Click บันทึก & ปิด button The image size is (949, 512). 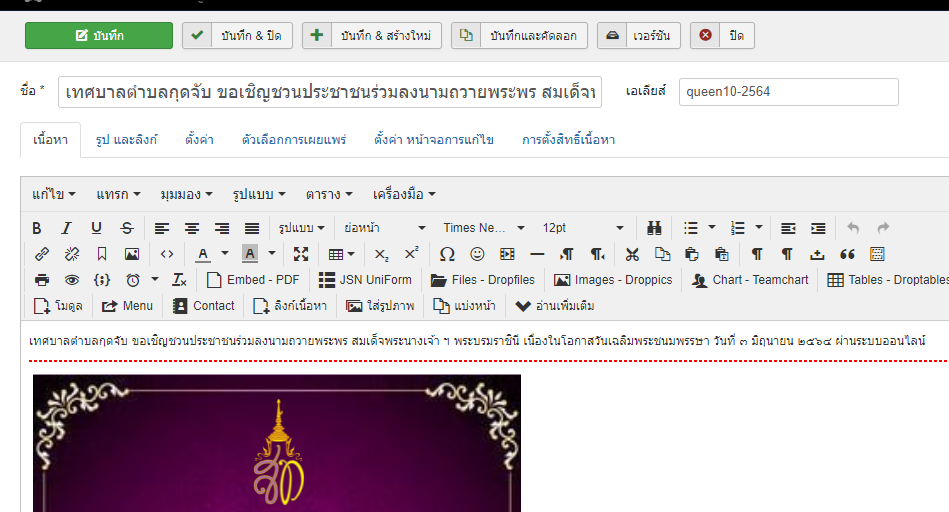click(x=237, y=36)
